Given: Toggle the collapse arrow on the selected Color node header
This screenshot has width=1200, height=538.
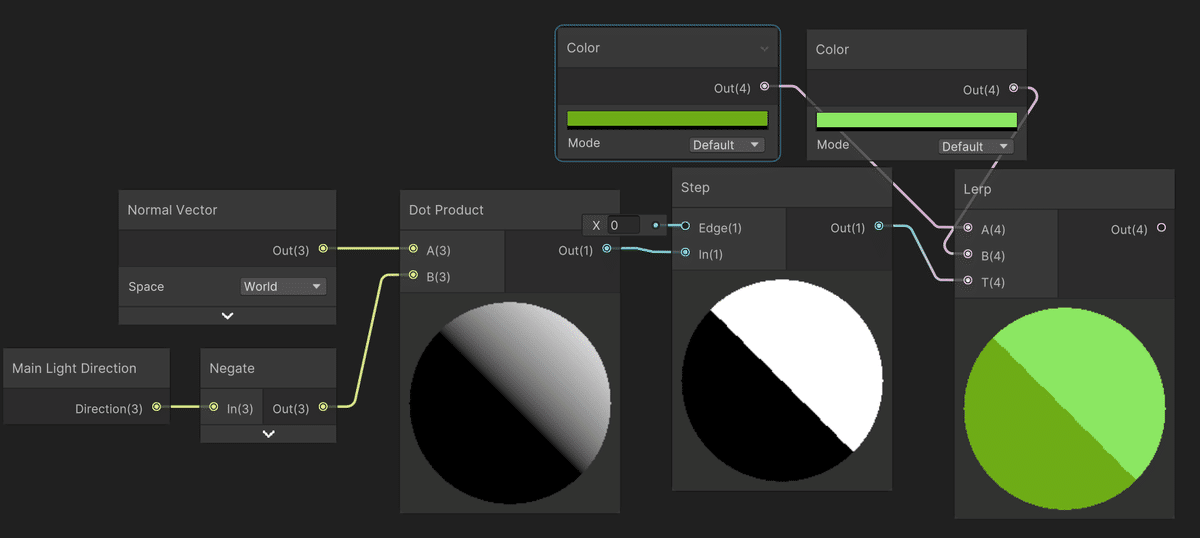Looking at the screenshot, I should [764, 48].
